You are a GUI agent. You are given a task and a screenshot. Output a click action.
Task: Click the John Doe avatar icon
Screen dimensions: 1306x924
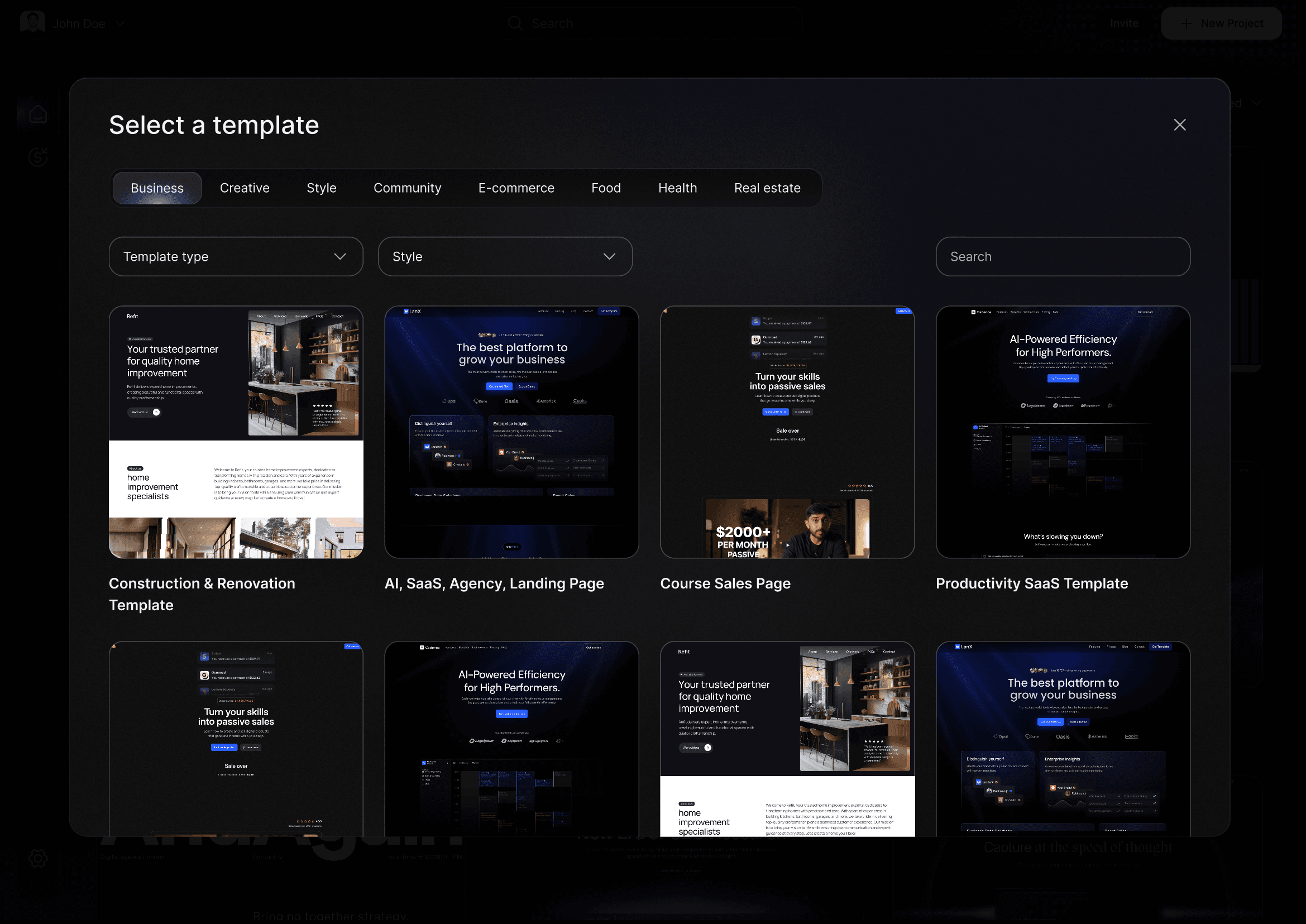tap(32, 22)
